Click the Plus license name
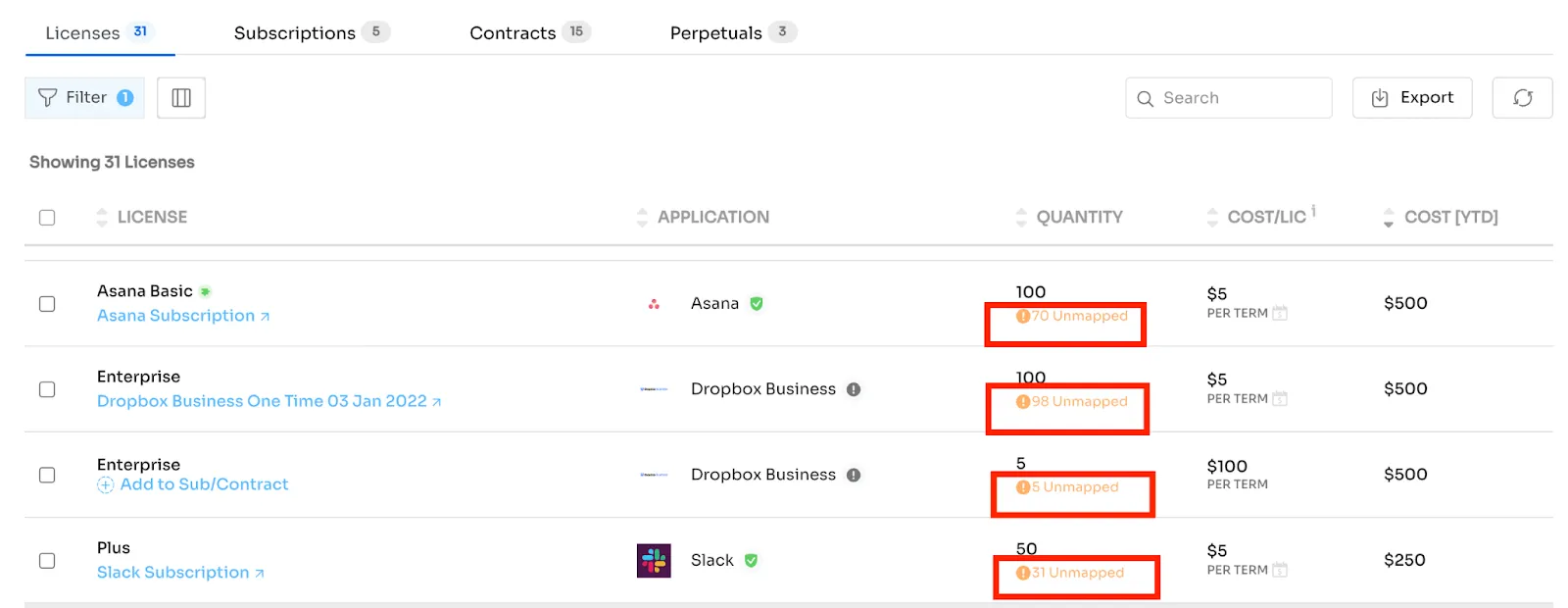 [x=114, y=548]
